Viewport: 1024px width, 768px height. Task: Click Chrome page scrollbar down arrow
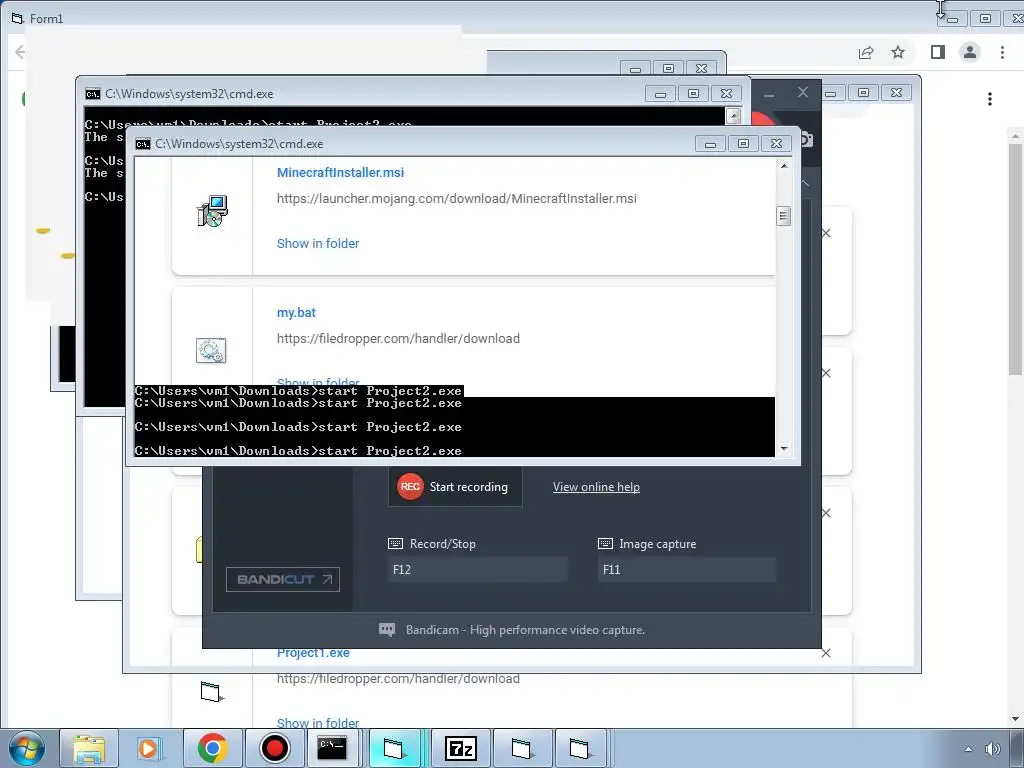[1015, 719]
